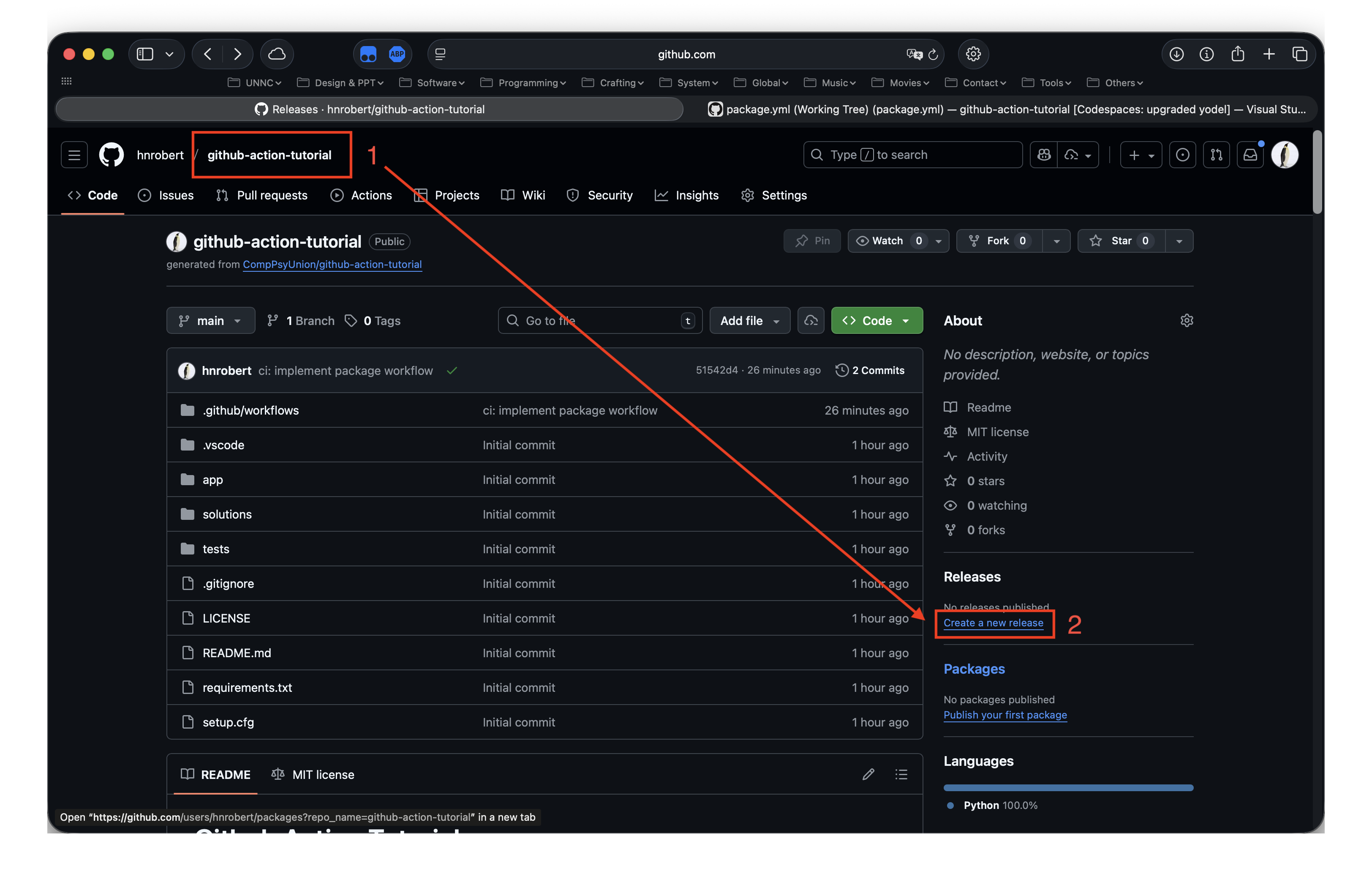The image size is (1372, 896).
Task: Open the GitHub Octocat home logo
Action: point(111,155)
